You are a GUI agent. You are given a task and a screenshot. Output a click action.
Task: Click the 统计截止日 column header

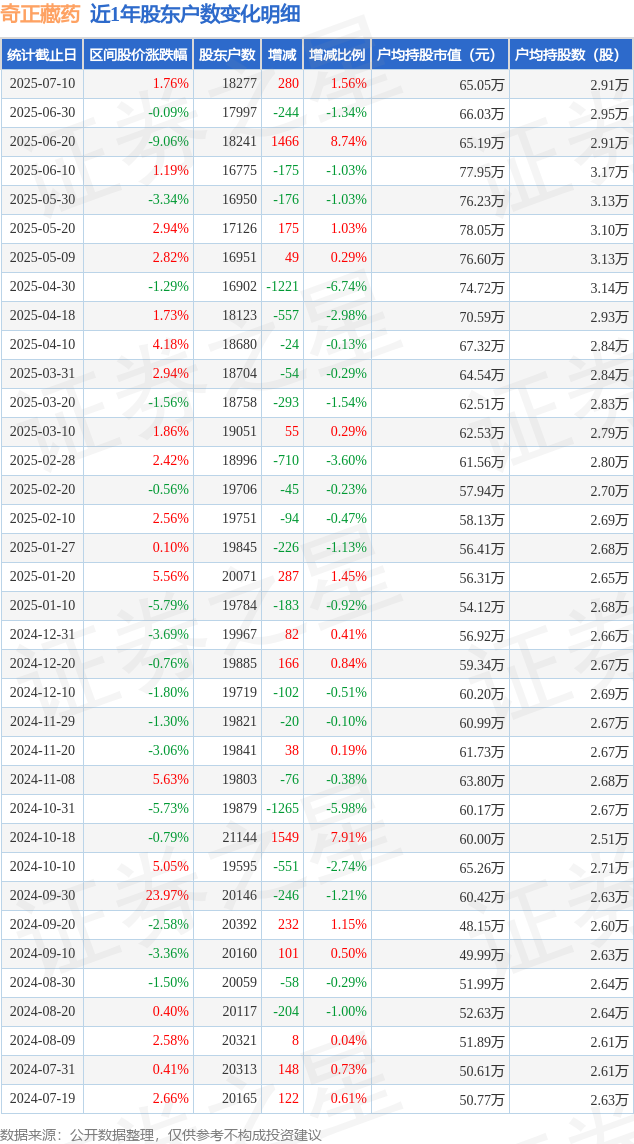(42, 55)
